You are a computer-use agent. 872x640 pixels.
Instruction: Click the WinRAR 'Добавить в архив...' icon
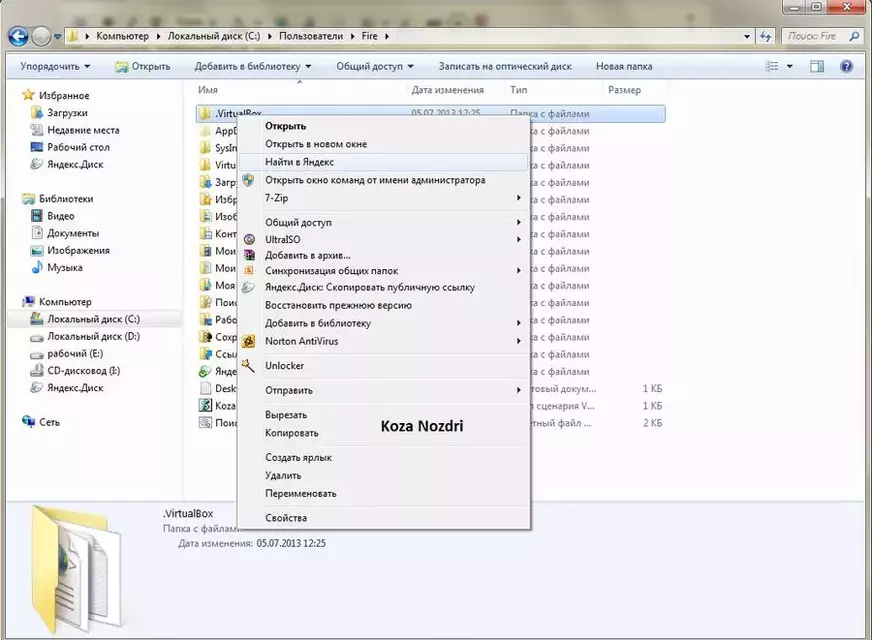(249, 255)
